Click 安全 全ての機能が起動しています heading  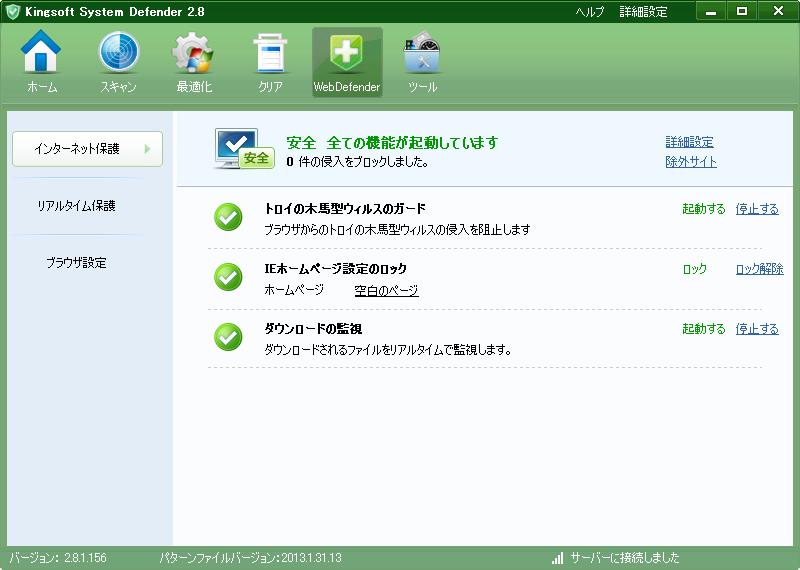point(392,142)
